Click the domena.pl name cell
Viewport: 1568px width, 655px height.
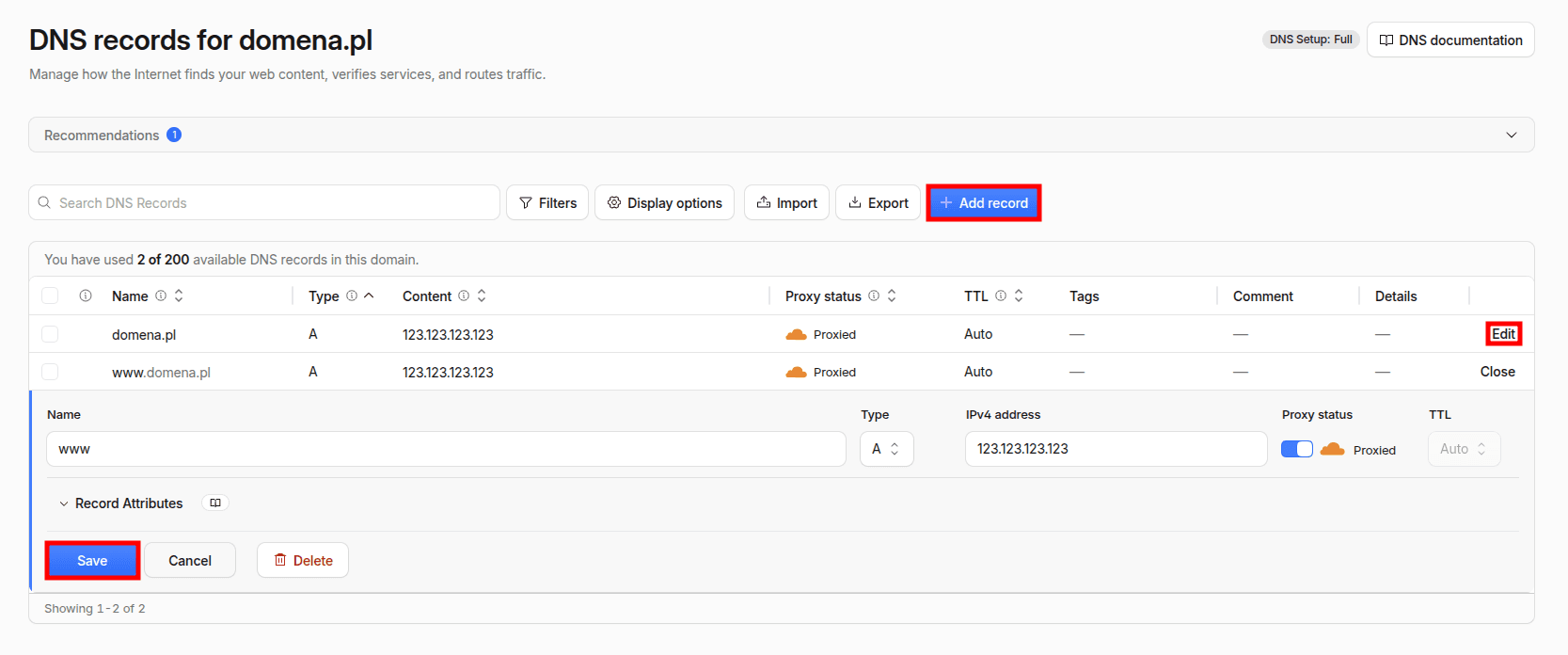144,334
